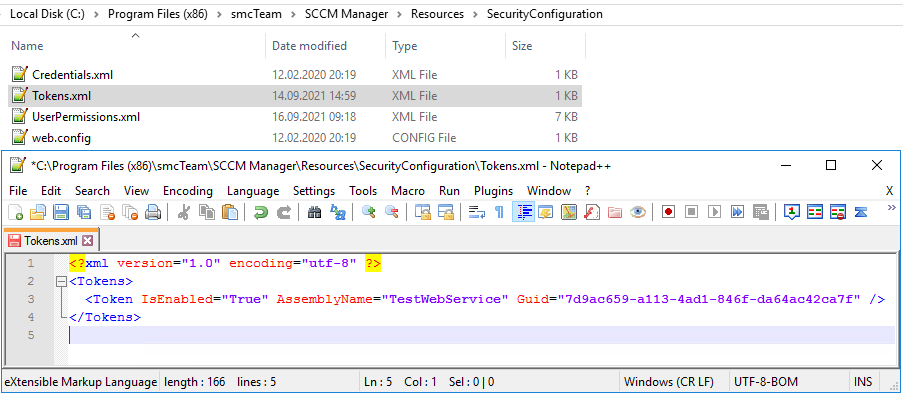Toggle INS mode in status bar
This screenshot has width=903, height=393.
click(x=863, y=381)
